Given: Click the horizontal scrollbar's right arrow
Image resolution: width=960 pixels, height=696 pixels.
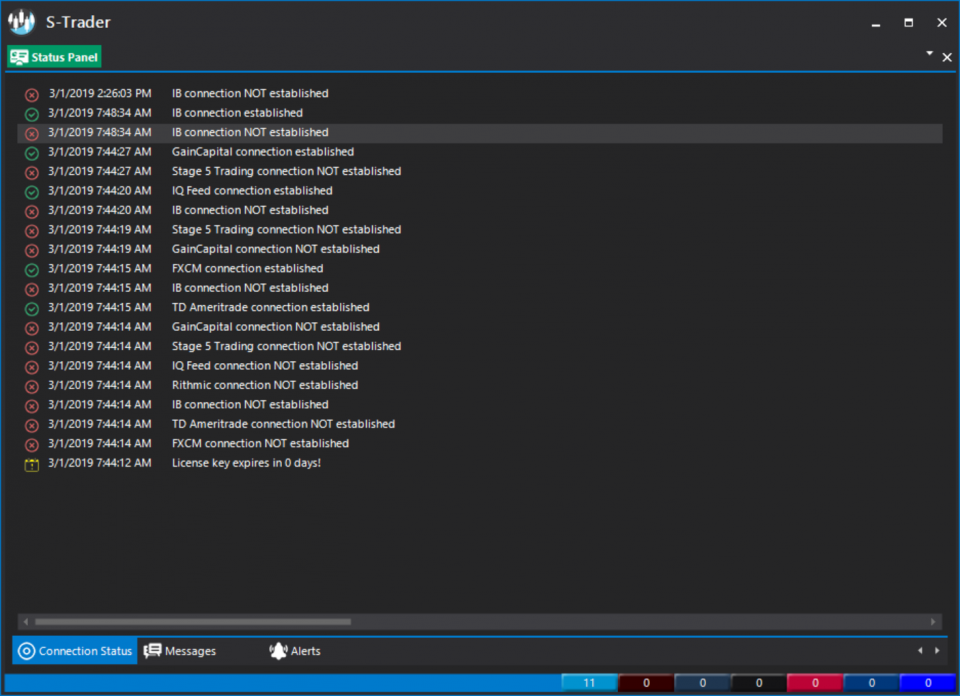Looking at the screenshot, I should pyautogui.click(x=933, y=622).
